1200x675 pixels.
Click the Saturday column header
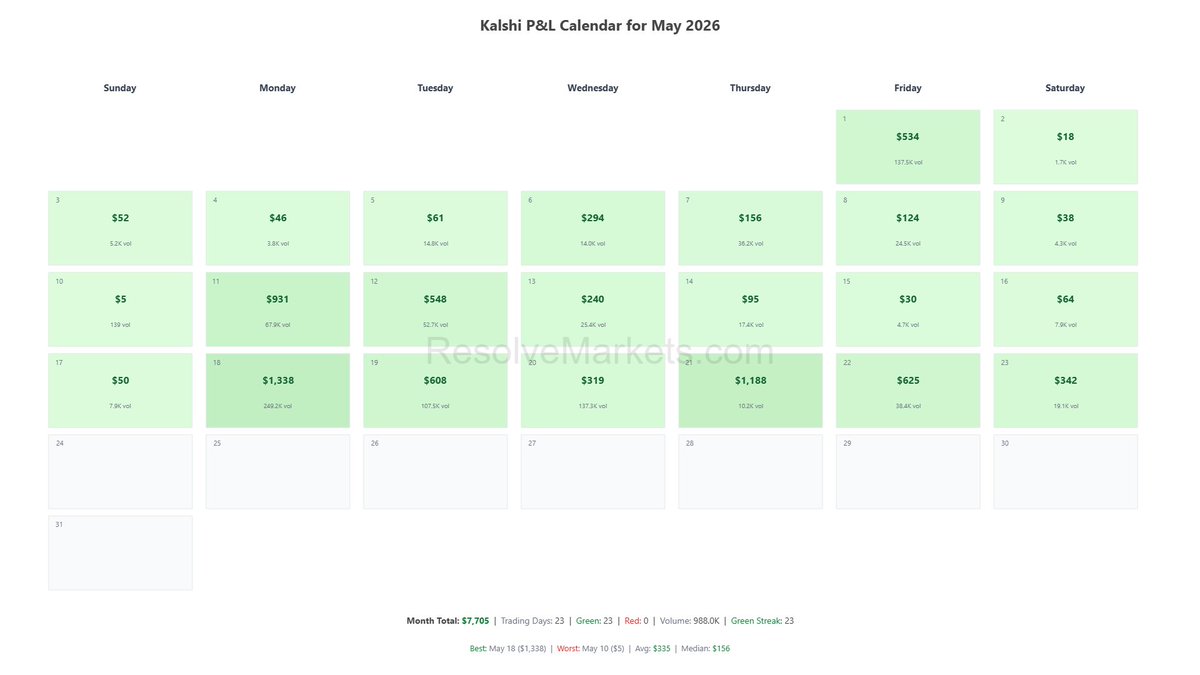pyautogui.click(x=1065, y=88)
